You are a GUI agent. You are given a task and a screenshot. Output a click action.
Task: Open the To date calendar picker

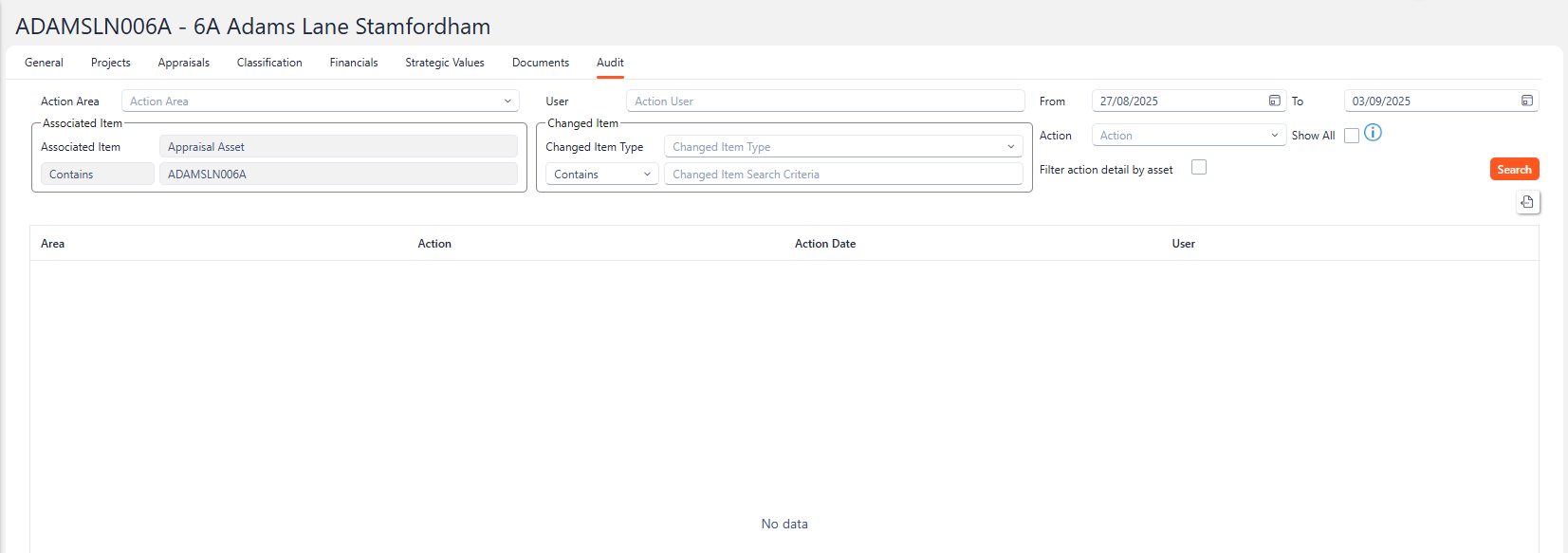point(1526,101)
